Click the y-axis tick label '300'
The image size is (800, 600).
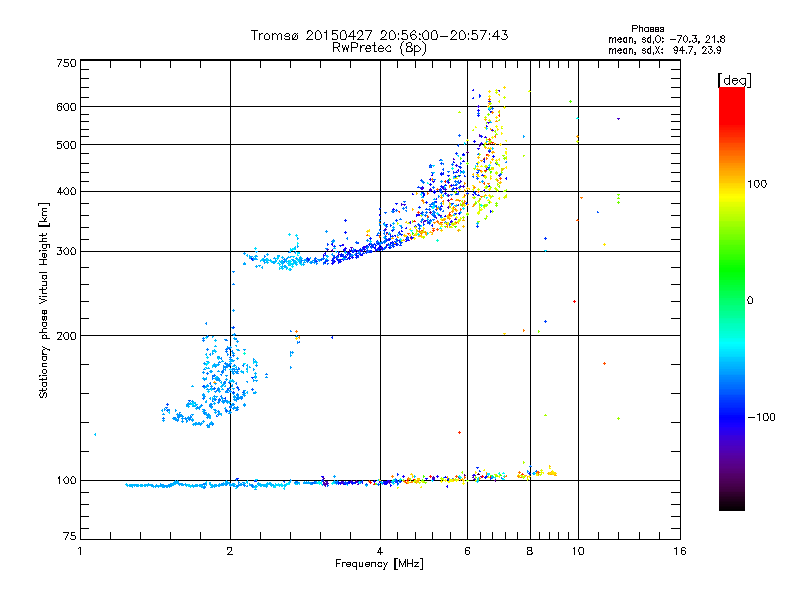pos(66,252)
